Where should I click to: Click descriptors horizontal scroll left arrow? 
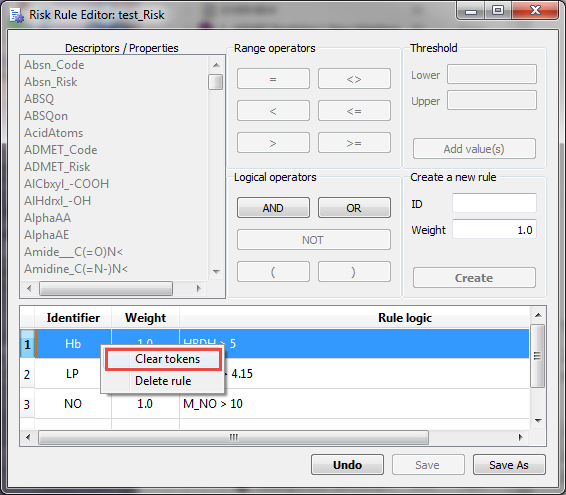point(29,288)
